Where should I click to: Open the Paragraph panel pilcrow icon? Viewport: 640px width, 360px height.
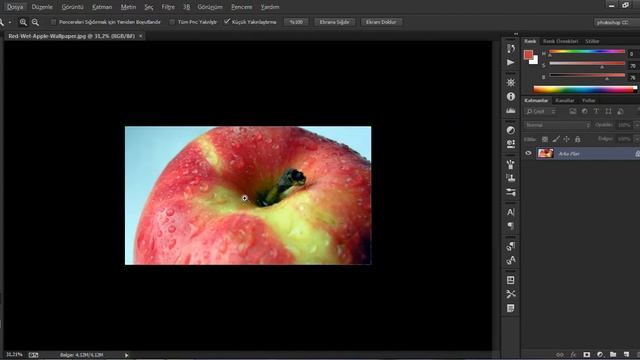tap(511, 226)
